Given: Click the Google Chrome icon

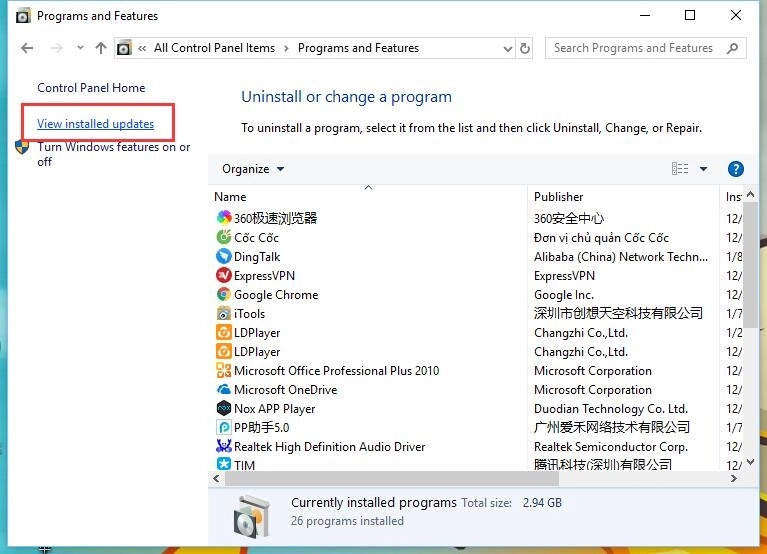Looking at the screenshot, I should click(224, 294).
